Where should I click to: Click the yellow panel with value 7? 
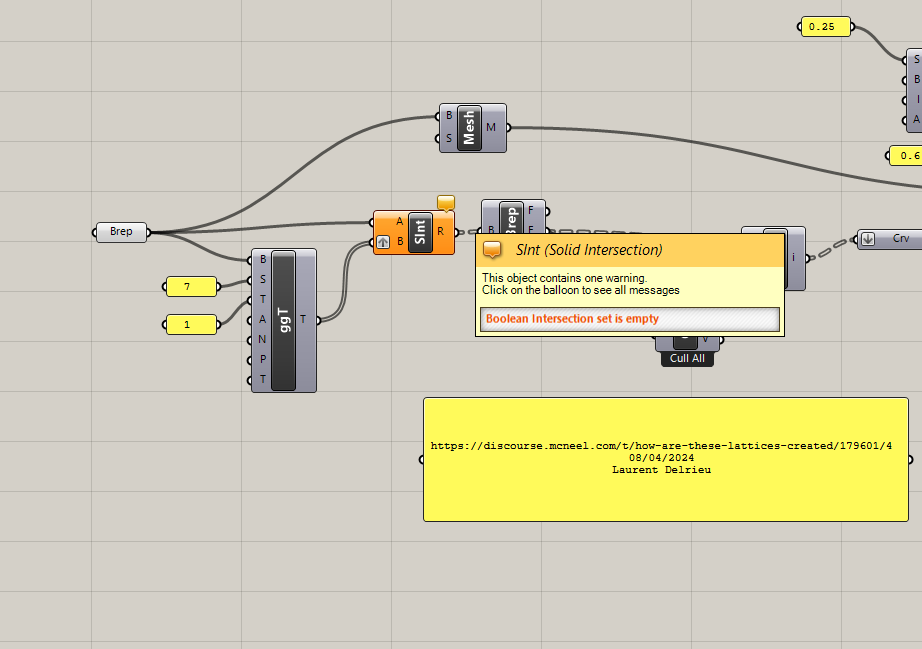[x=191, y=287]
